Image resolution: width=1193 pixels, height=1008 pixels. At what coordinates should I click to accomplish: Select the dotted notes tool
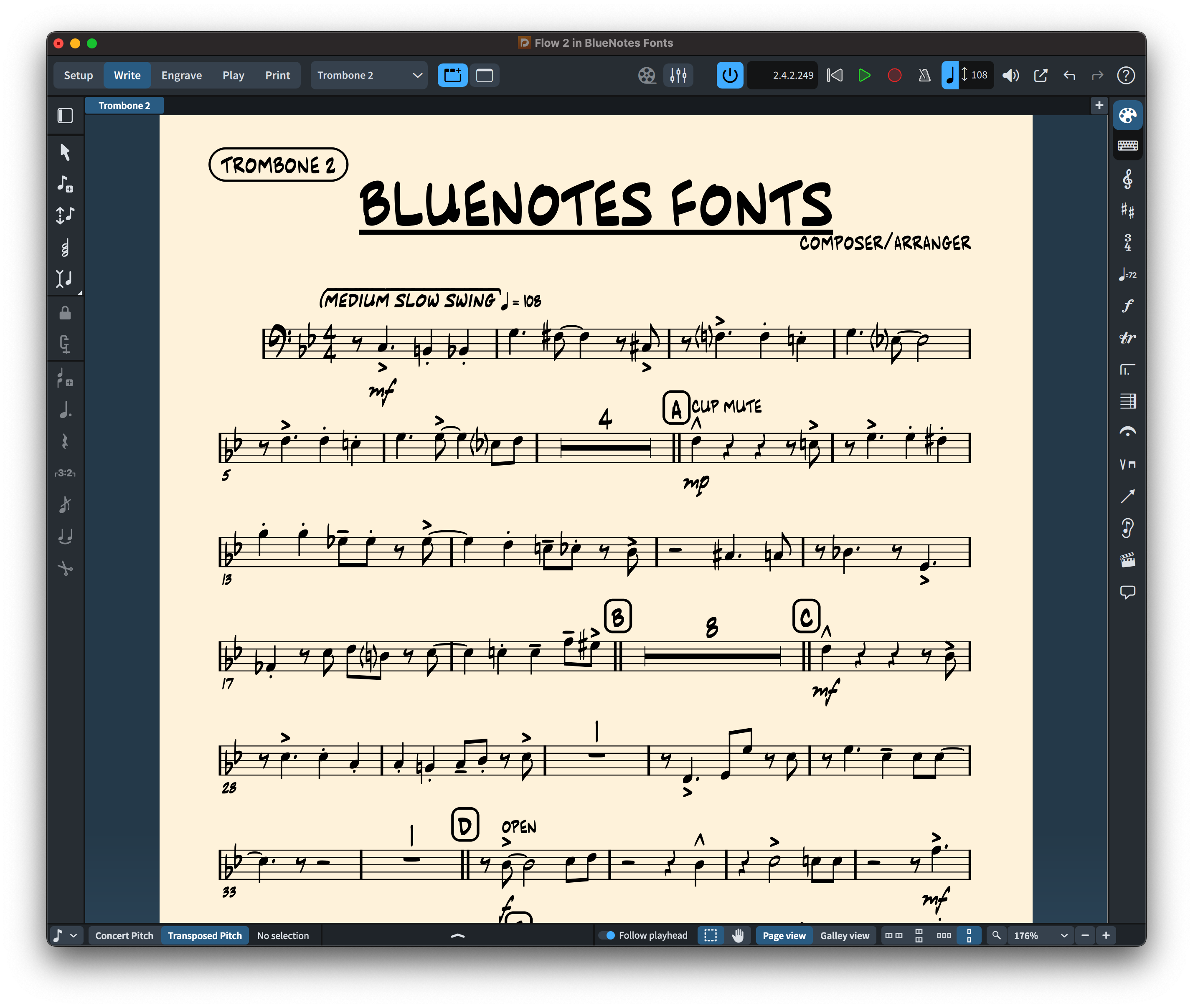[x=65, y=410]
